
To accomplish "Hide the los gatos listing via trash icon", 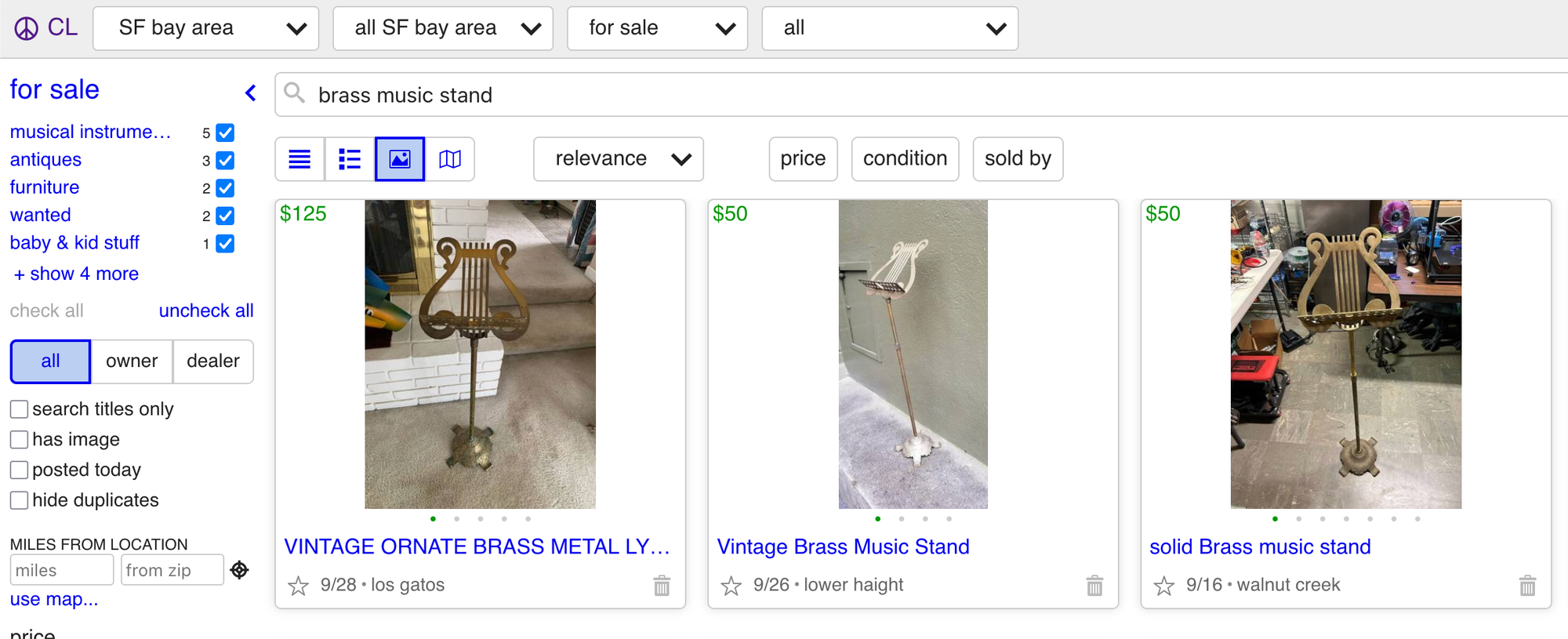I will click(661, 585).
